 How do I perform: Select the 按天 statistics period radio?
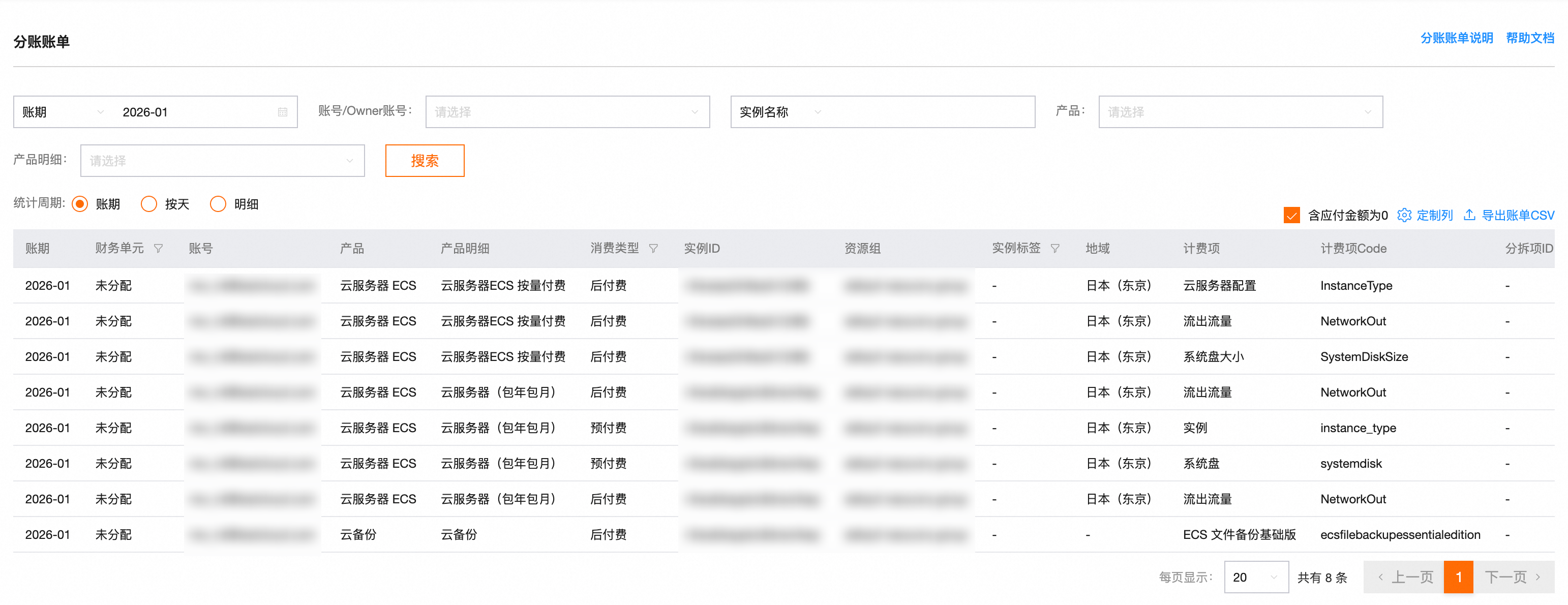pos(149,204)
